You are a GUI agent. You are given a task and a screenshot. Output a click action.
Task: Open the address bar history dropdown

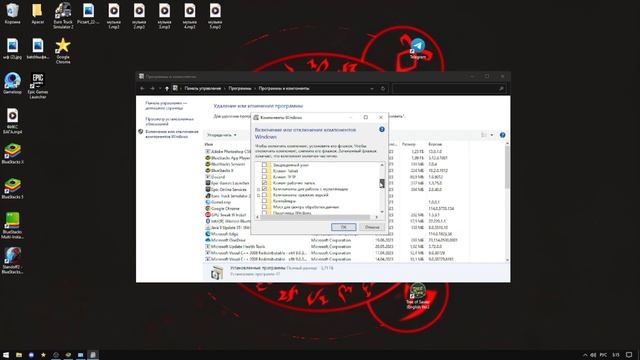(x=372, y=88)
